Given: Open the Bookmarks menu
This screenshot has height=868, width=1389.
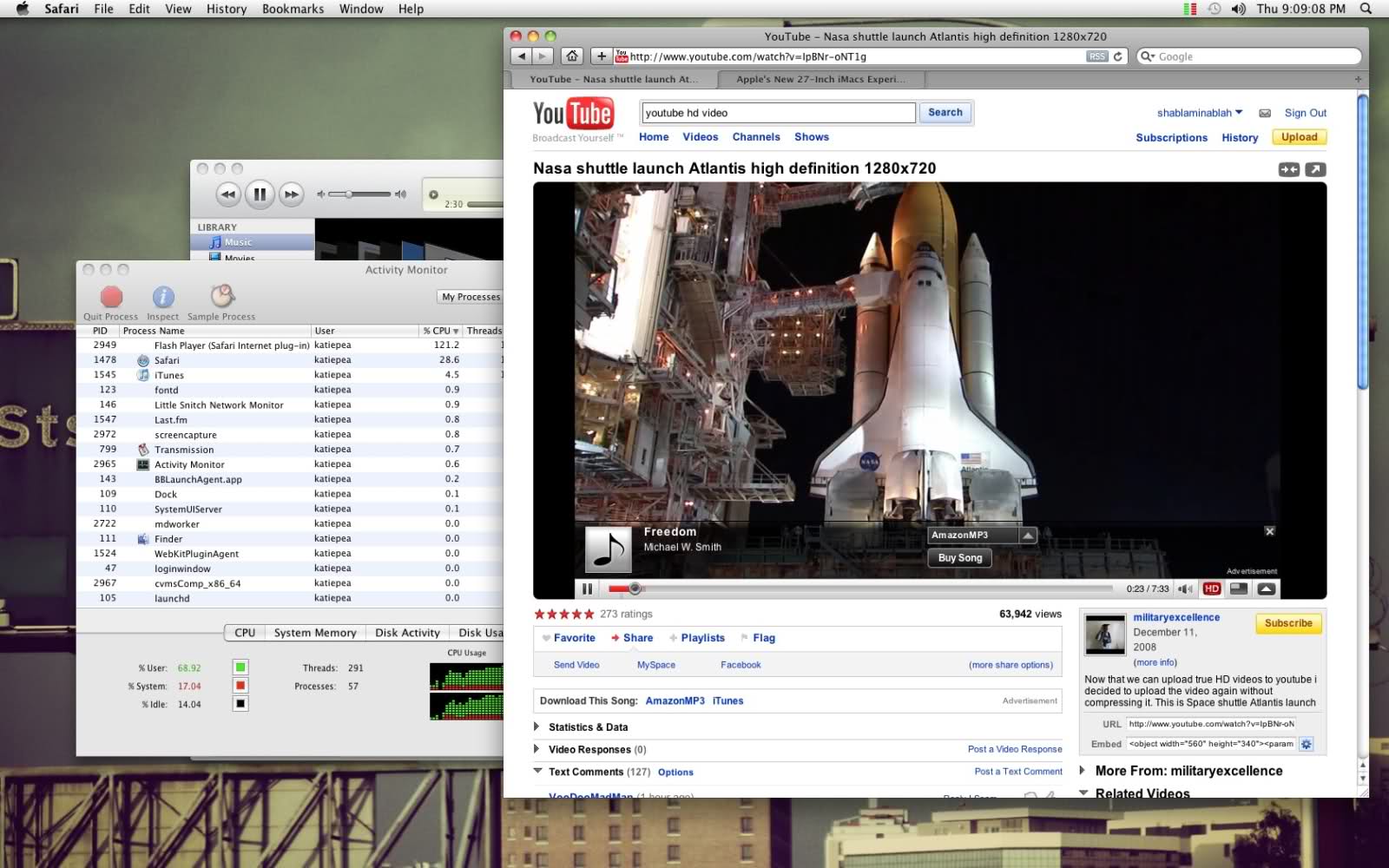Looking at the screenshot, I should pos(293,9).
